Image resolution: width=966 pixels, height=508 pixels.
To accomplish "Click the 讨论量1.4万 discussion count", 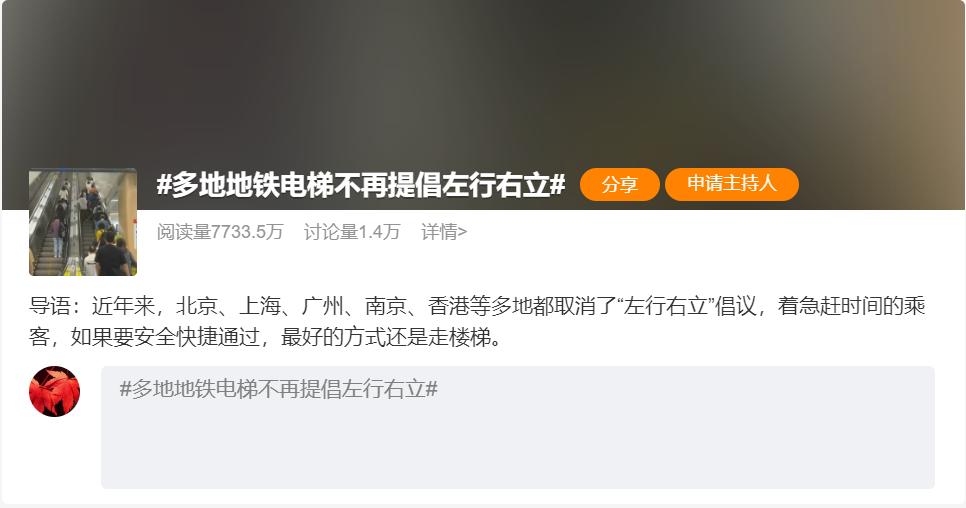I will 352,232.
